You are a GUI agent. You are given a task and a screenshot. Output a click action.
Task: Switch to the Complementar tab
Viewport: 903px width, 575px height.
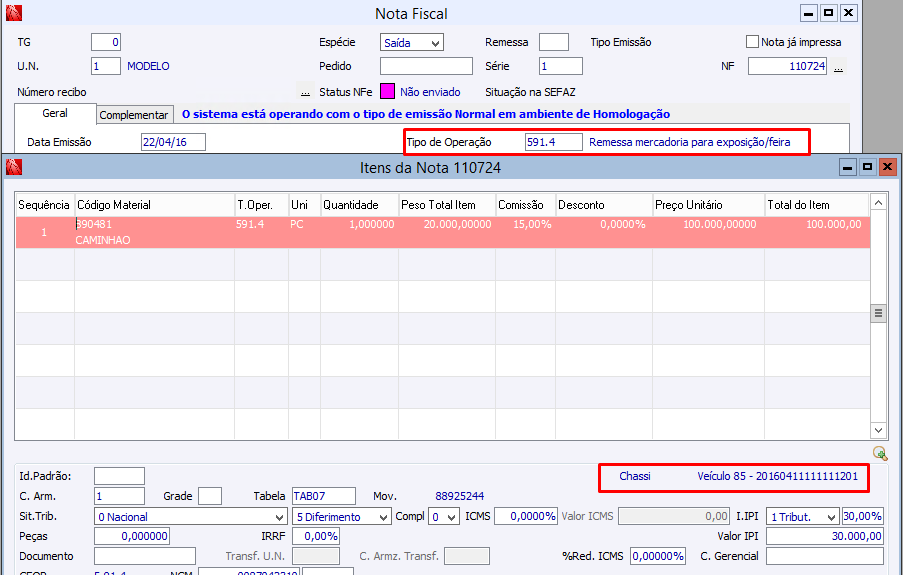pyautogui.click(x=135, y=115)
